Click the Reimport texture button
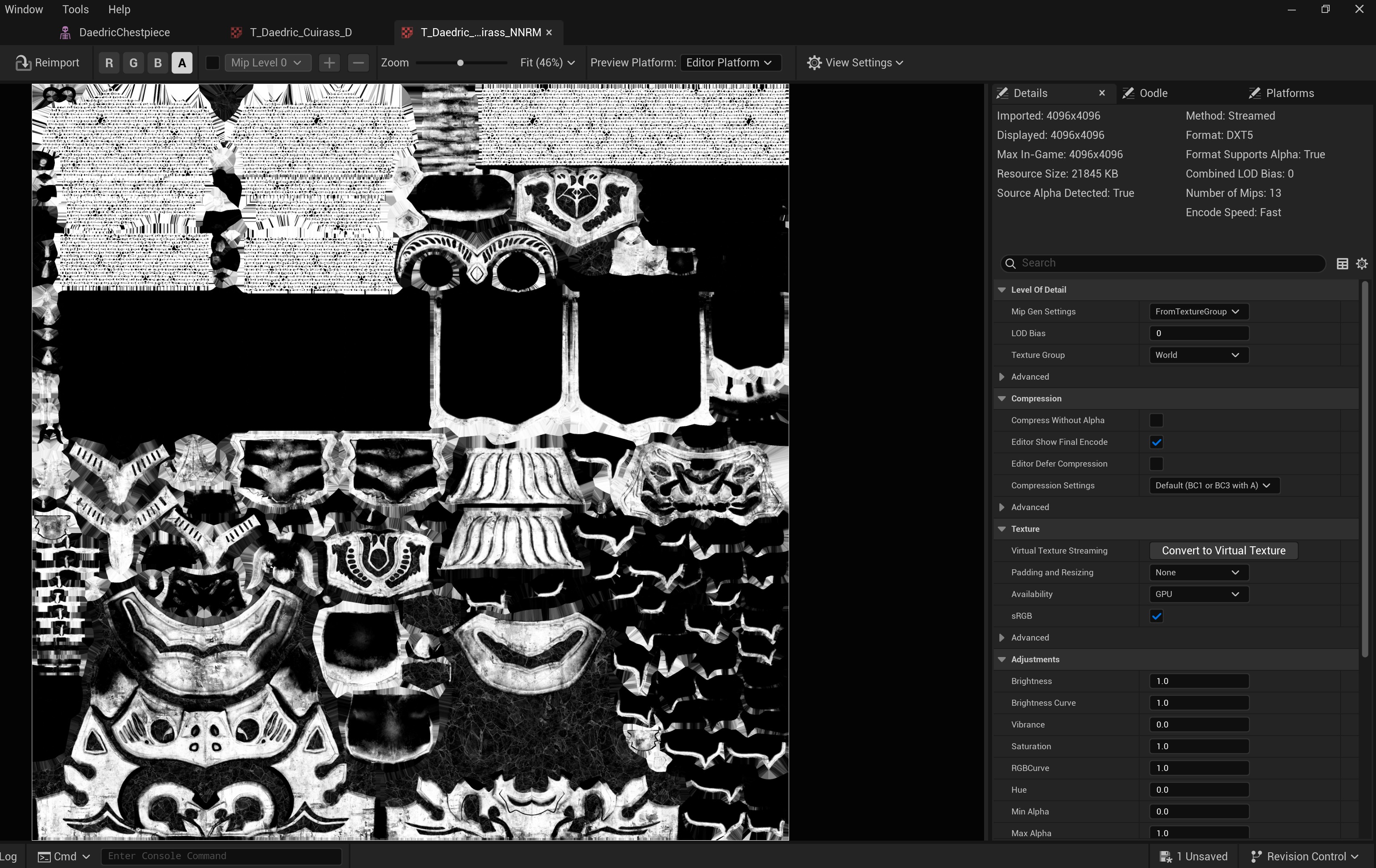The width and height of the screenshot is (1376, 868). pyautogui.click(x=48, y=63)
